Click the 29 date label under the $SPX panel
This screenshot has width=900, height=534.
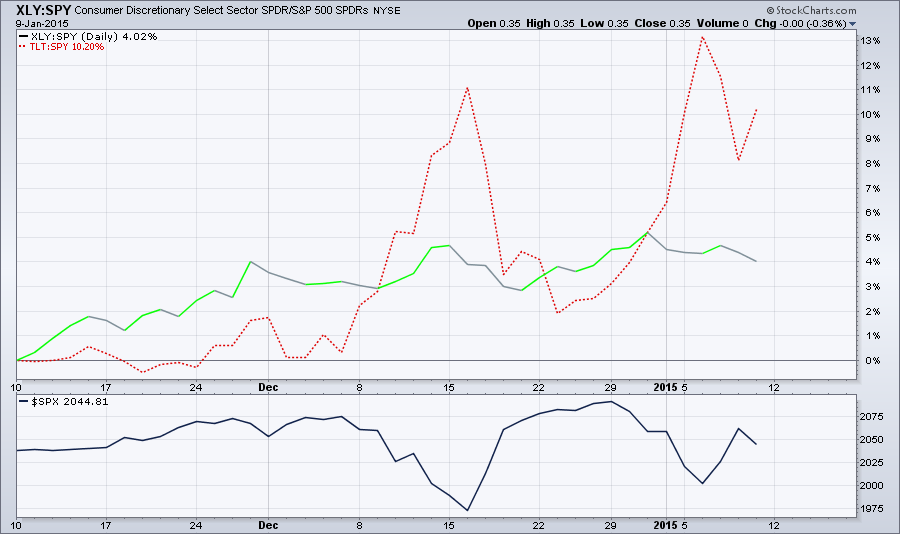pyautogui.click(x=610, y=525)
